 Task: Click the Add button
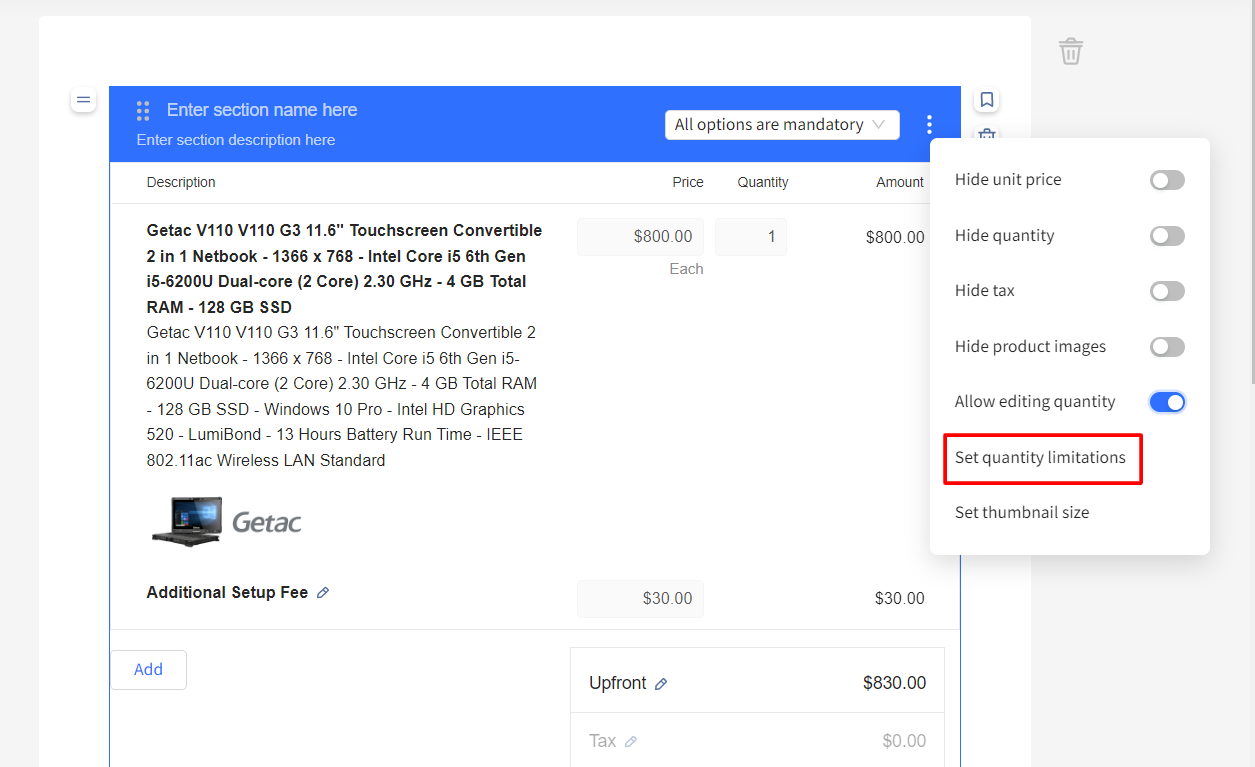click(x=148, y=670)
